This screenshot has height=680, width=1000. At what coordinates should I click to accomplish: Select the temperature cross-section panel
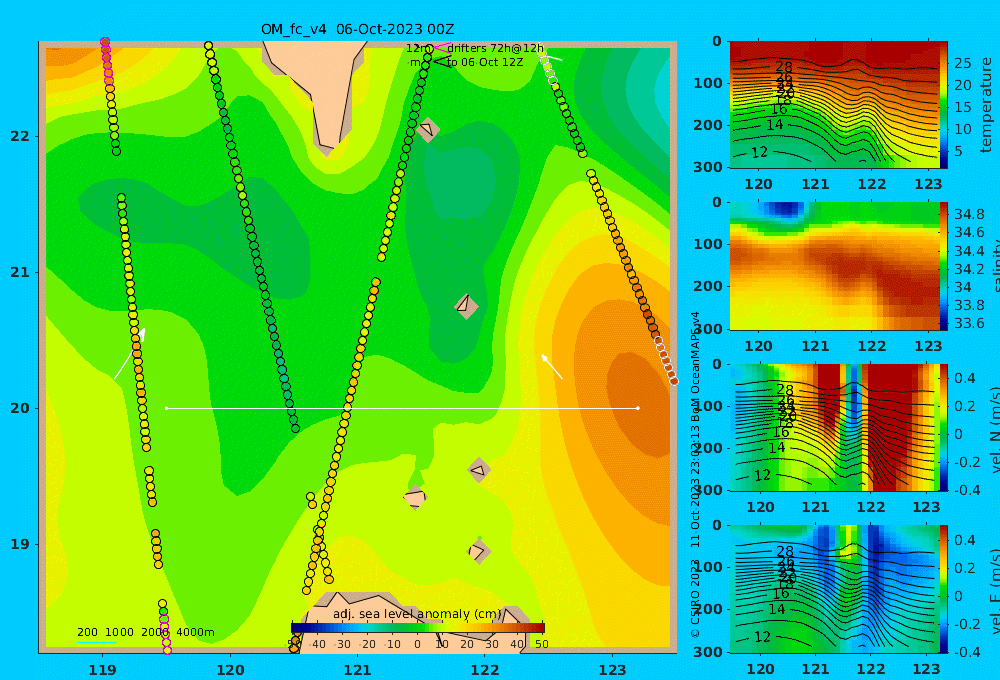[x=834, y=105]
